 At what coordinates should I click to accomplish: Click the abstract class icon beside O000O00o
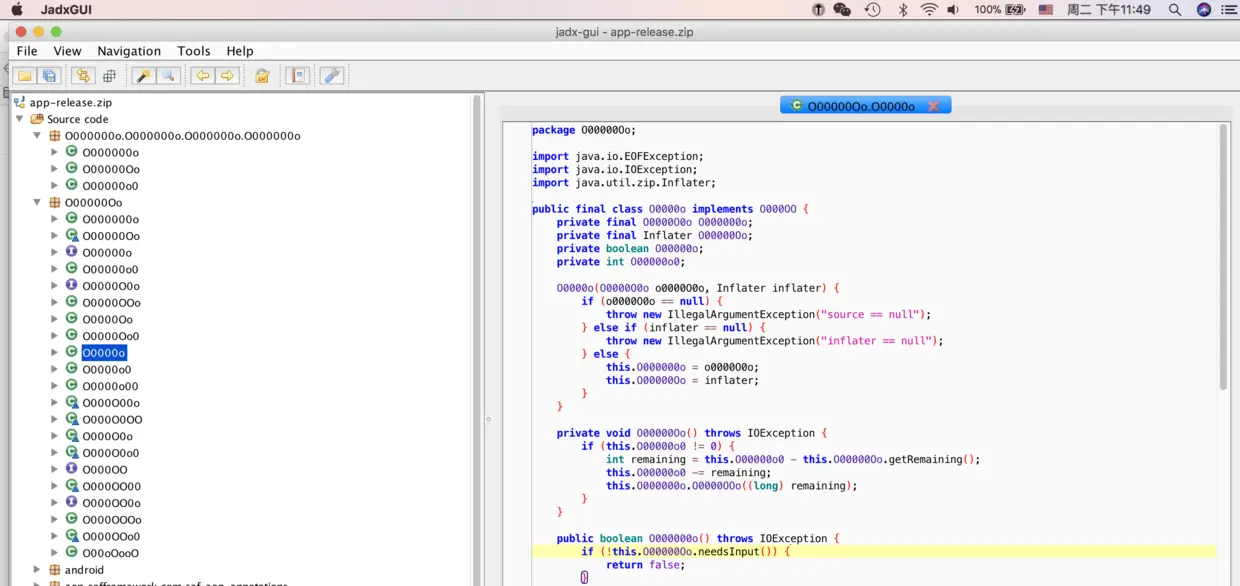[x=72, y=402]
